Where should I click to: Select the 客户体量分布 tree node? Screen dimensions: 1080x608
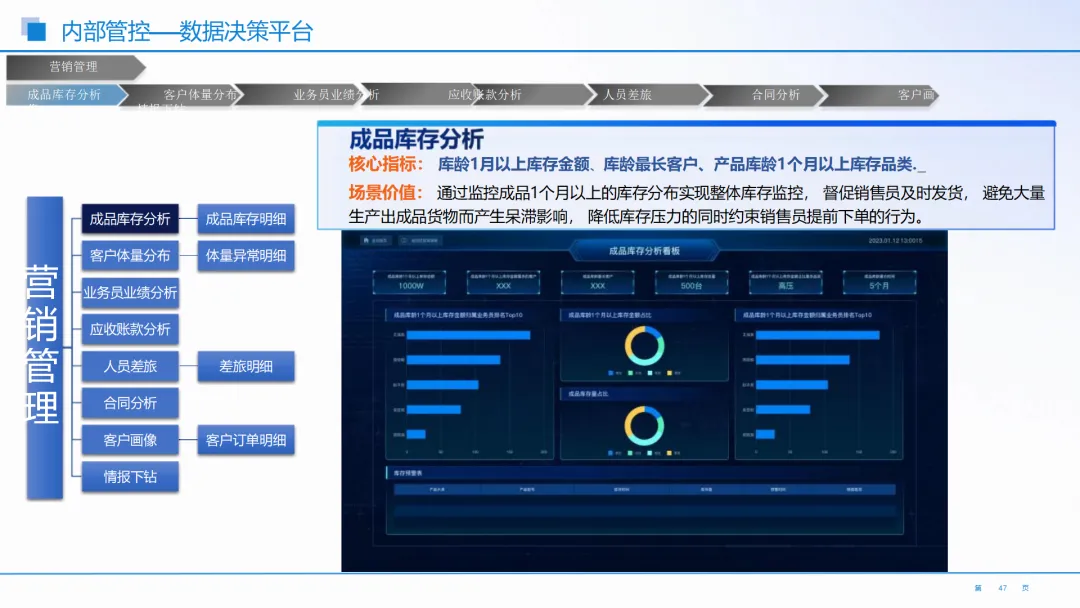click(x=130, y=255)
